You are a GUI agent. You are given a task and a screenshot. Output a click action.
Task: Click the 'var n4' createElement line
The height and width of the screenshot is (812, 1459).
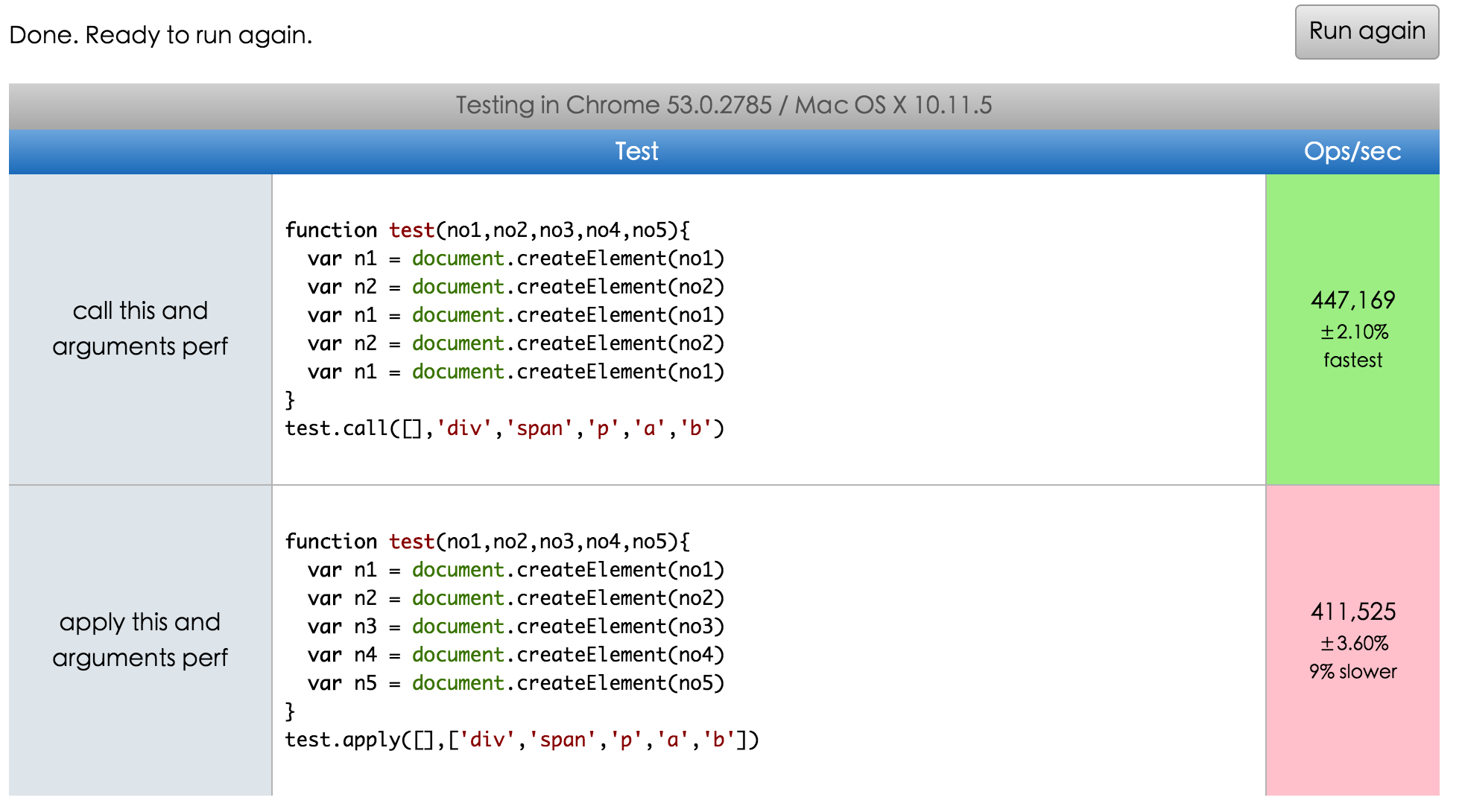(x=516, y=655)
